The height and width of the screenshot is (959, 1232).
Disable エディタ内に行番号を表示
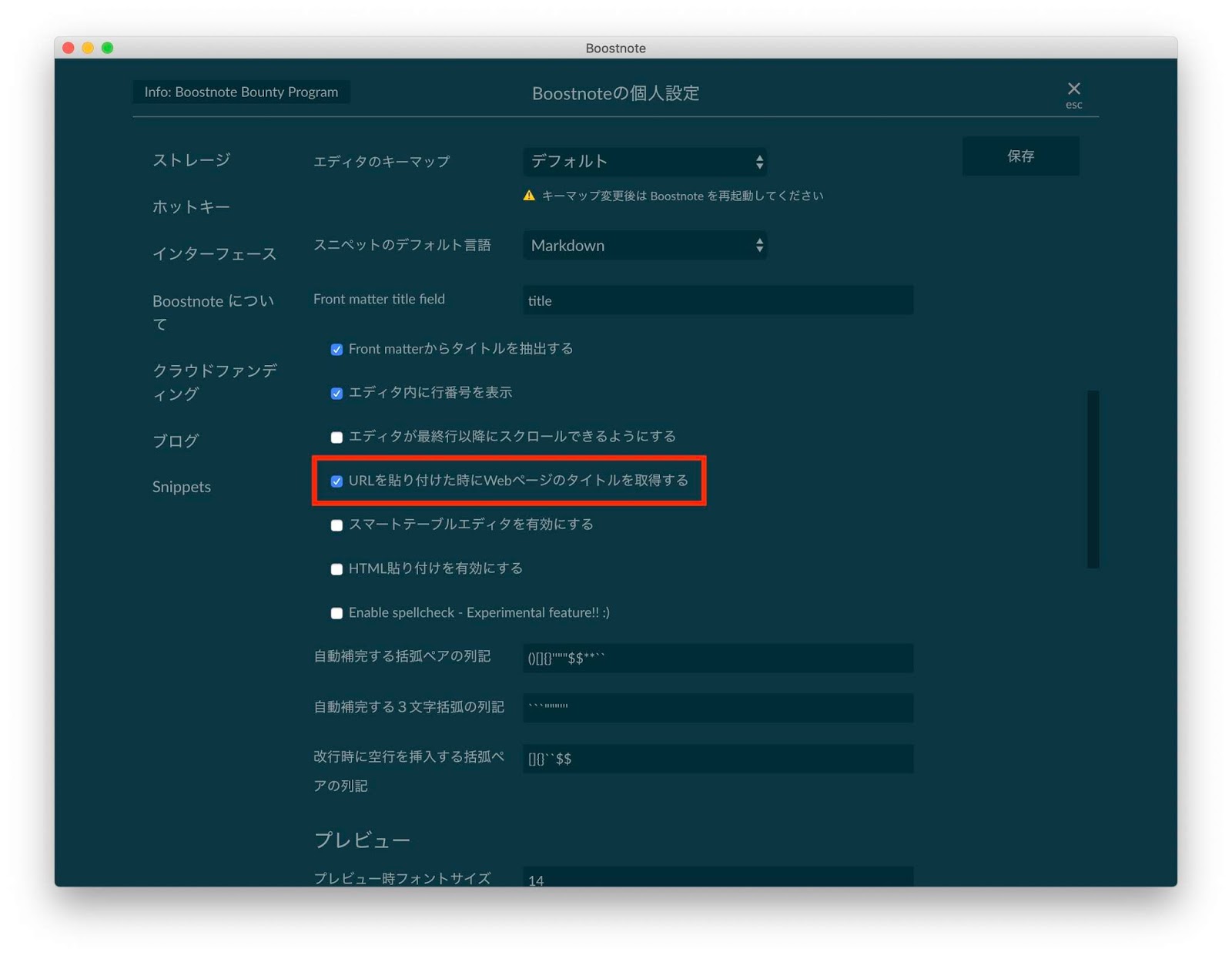tap(336, 393)
